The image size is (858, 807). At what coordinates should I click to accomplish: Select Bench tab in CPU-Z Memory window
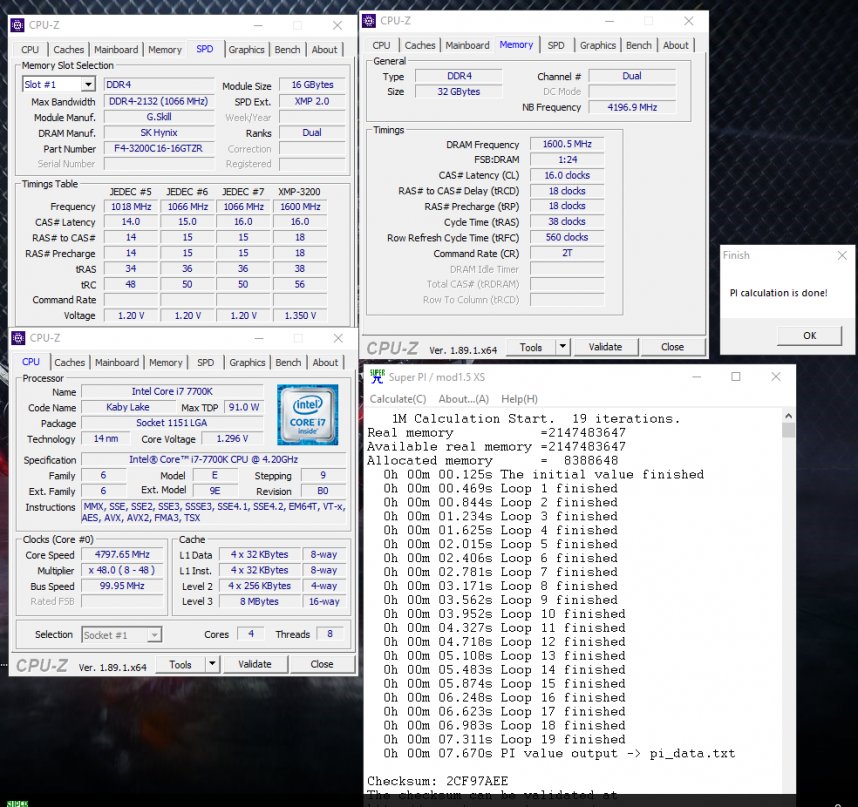pos(639,45)
